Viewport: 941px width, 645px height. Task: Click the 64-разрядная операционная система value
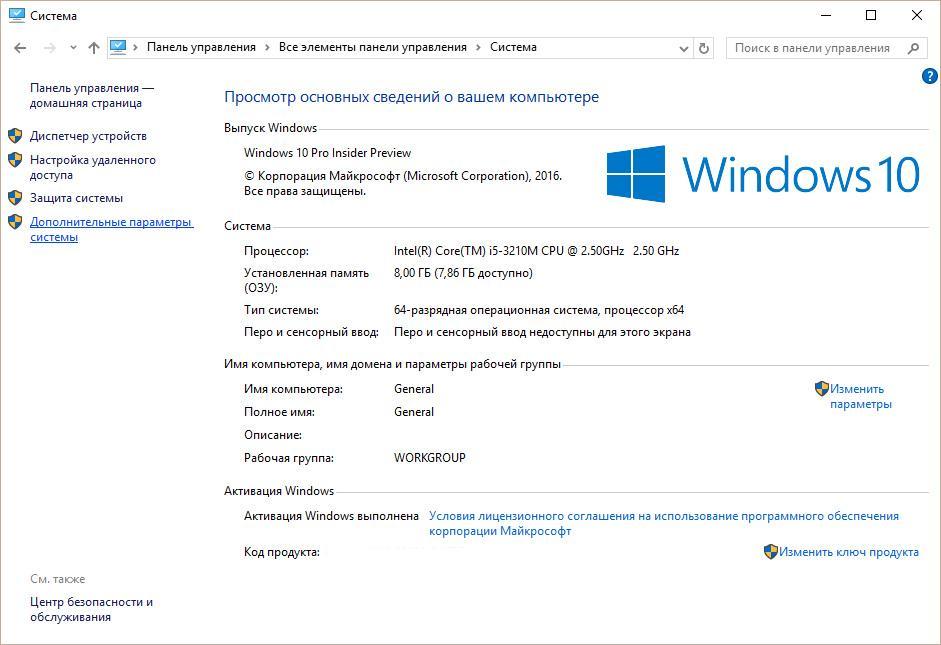pyautogui.click(x=539, y=310)
